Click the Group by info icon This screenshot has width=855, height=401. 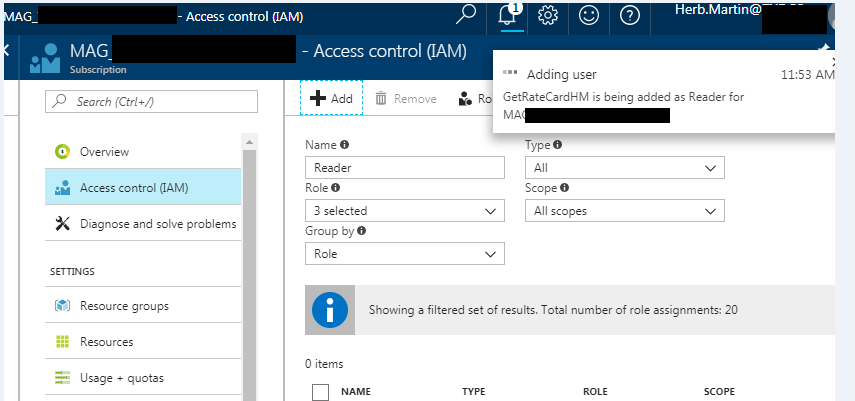362,231
